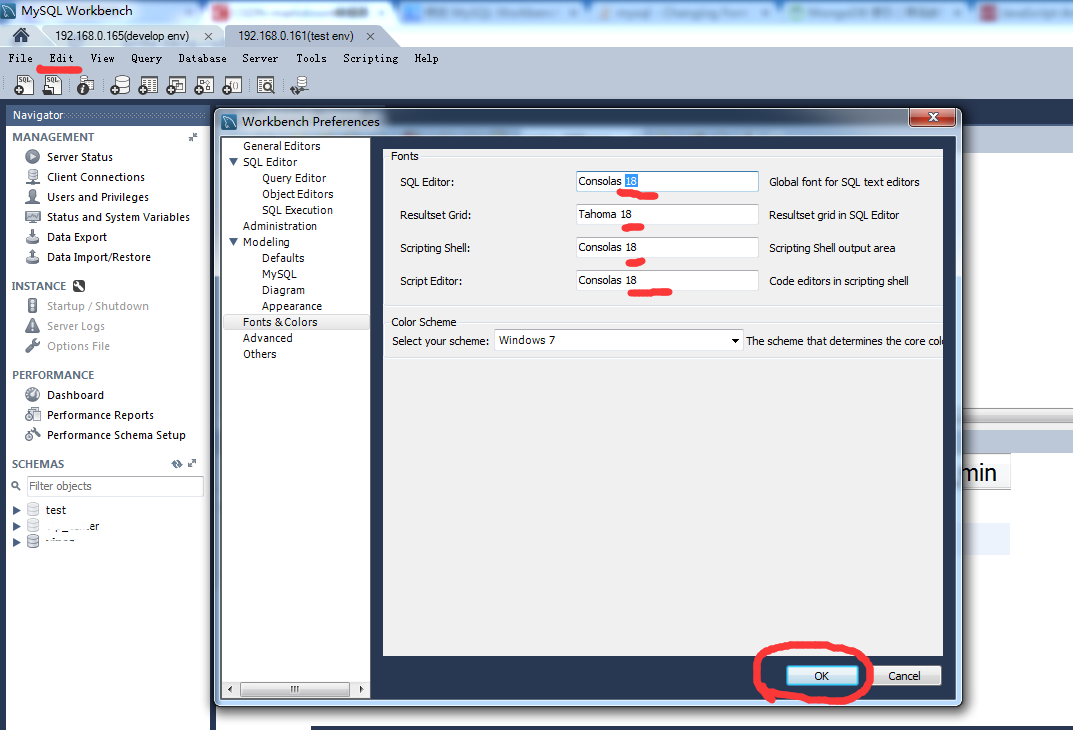Viewport: 1073px width, 730px height.
Task: Click Status and System Variables icon
Action: [32, 217]
